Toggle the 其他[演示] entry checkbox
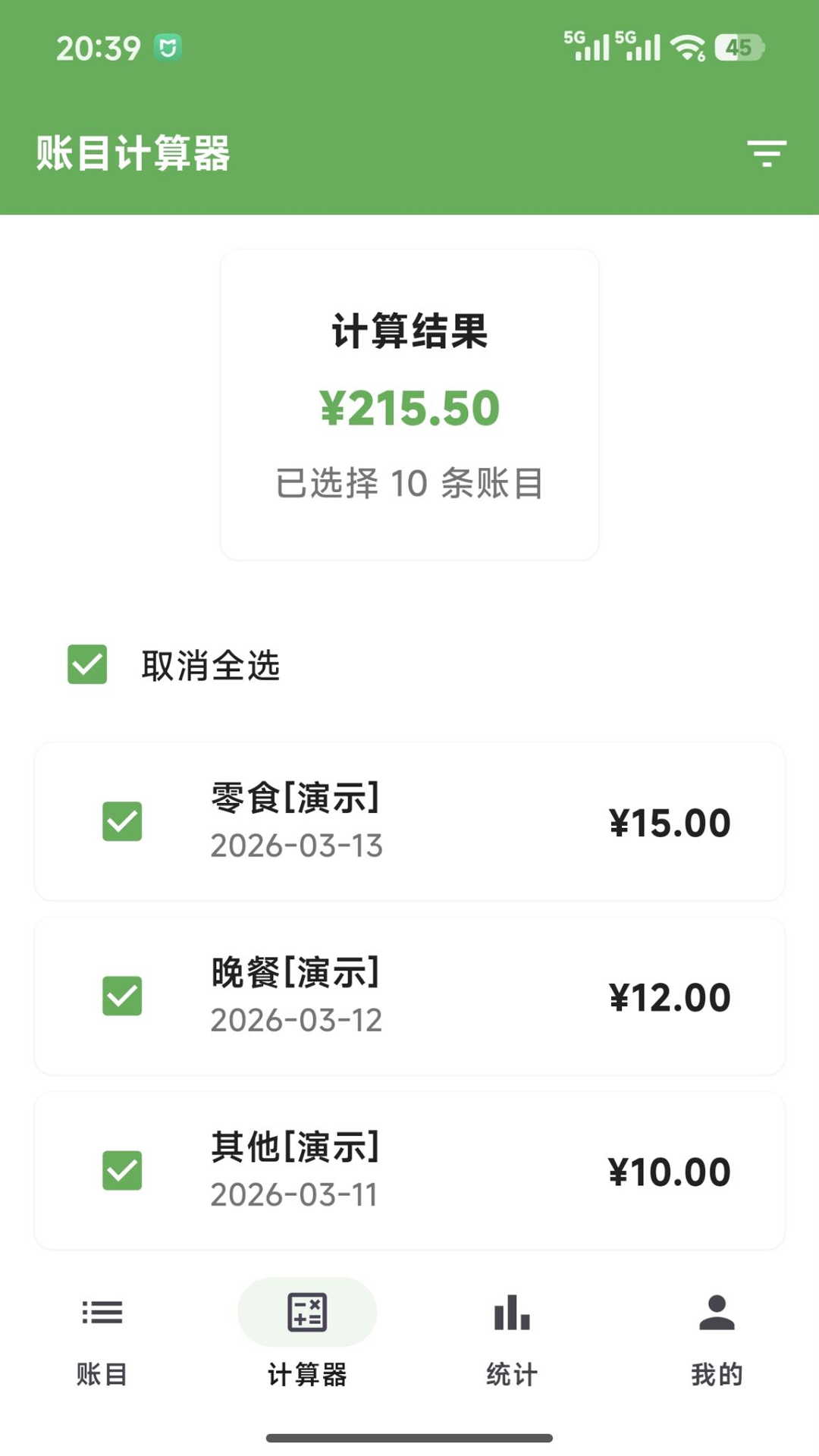The width and height of the screenshot is (819, 1456). [122, 1170]
